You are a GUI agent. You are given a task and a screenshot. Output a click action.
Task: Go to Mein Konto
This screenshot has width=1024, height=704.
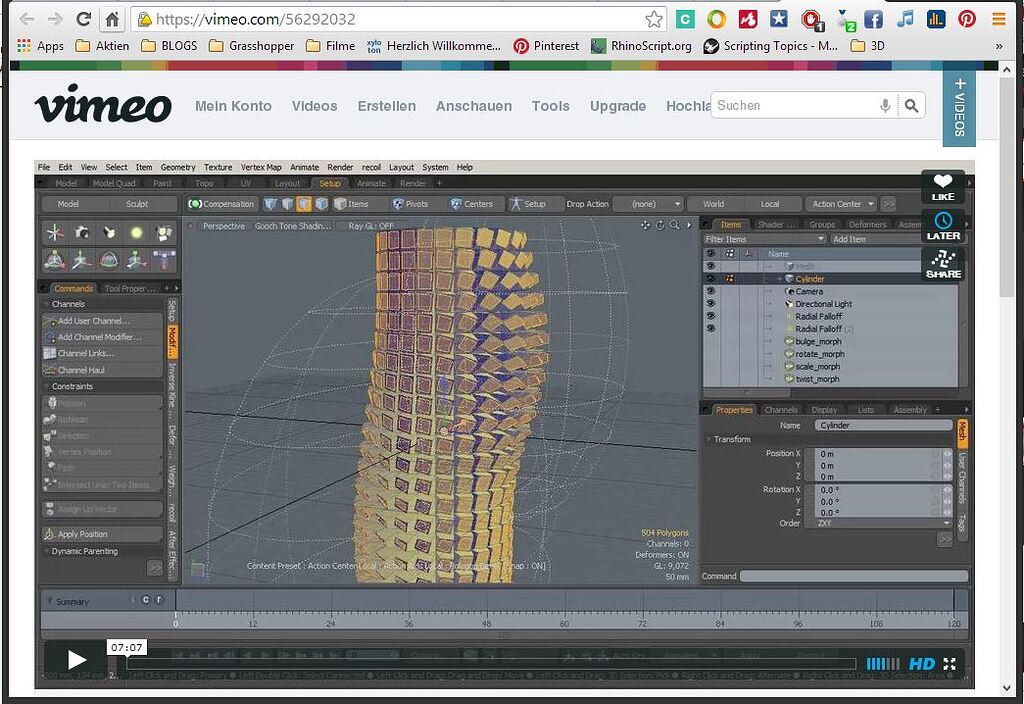233,106
